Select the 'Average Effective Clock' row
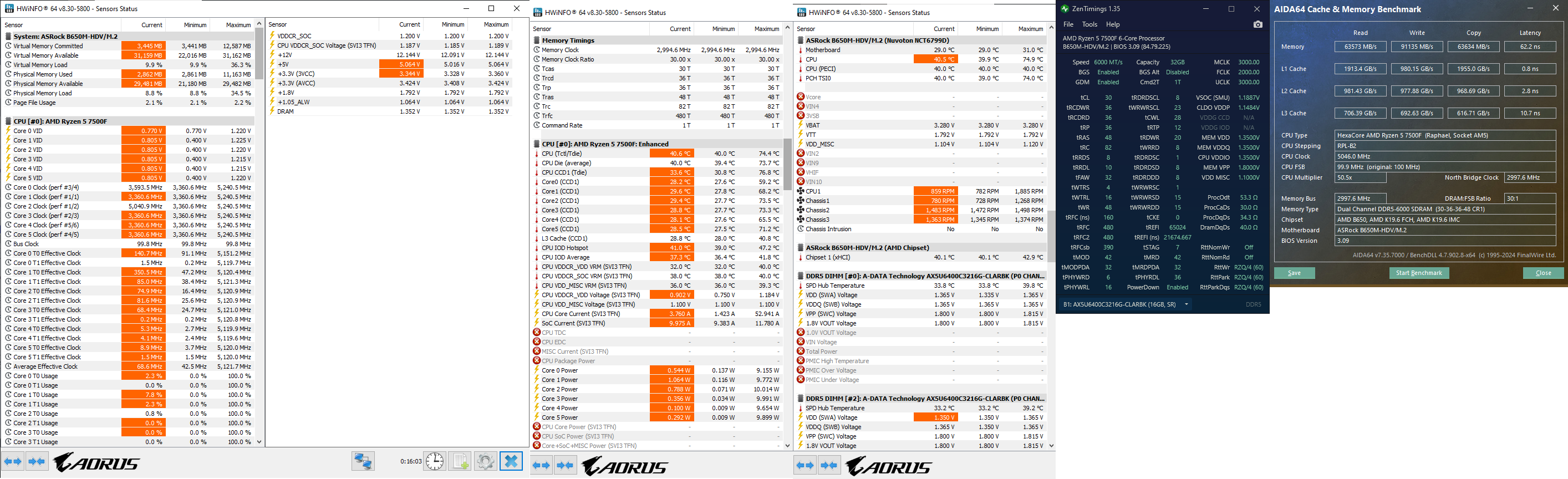This screenshot has width=1568, height=479. (129, 366)
